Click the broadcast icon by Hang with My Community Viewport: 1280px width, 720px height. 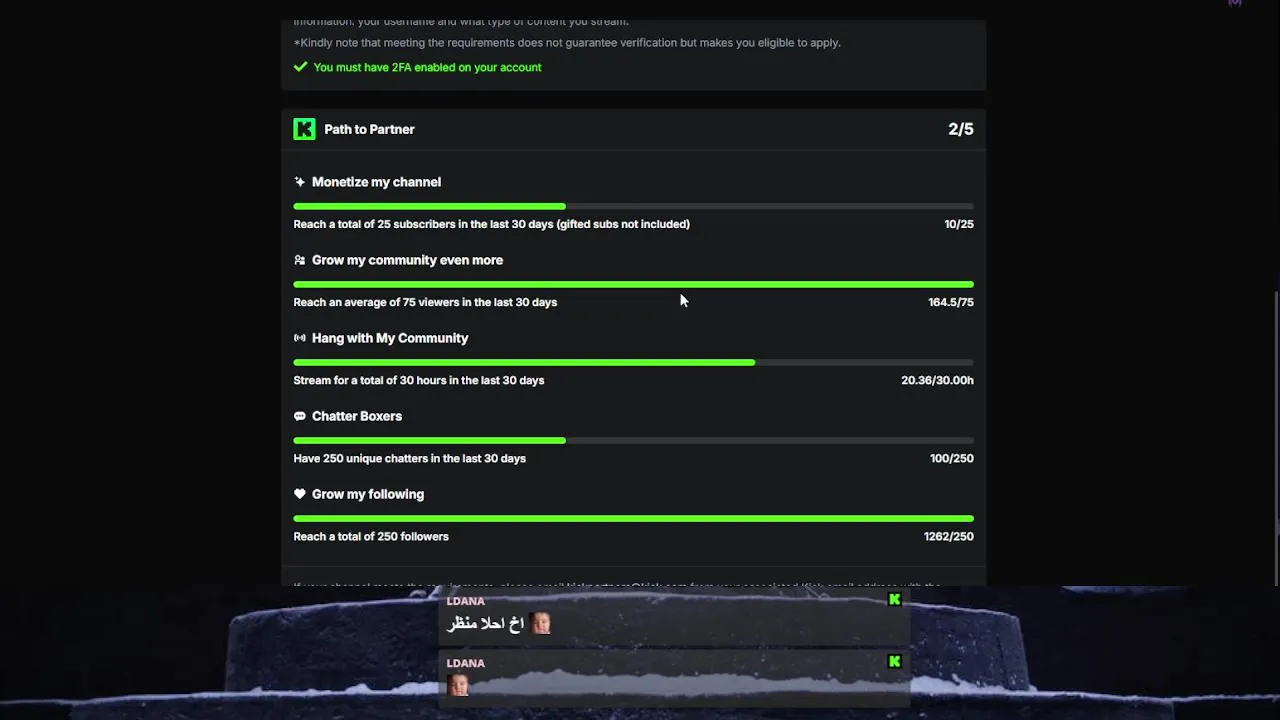pyautogui.click(x=299, y=338)
